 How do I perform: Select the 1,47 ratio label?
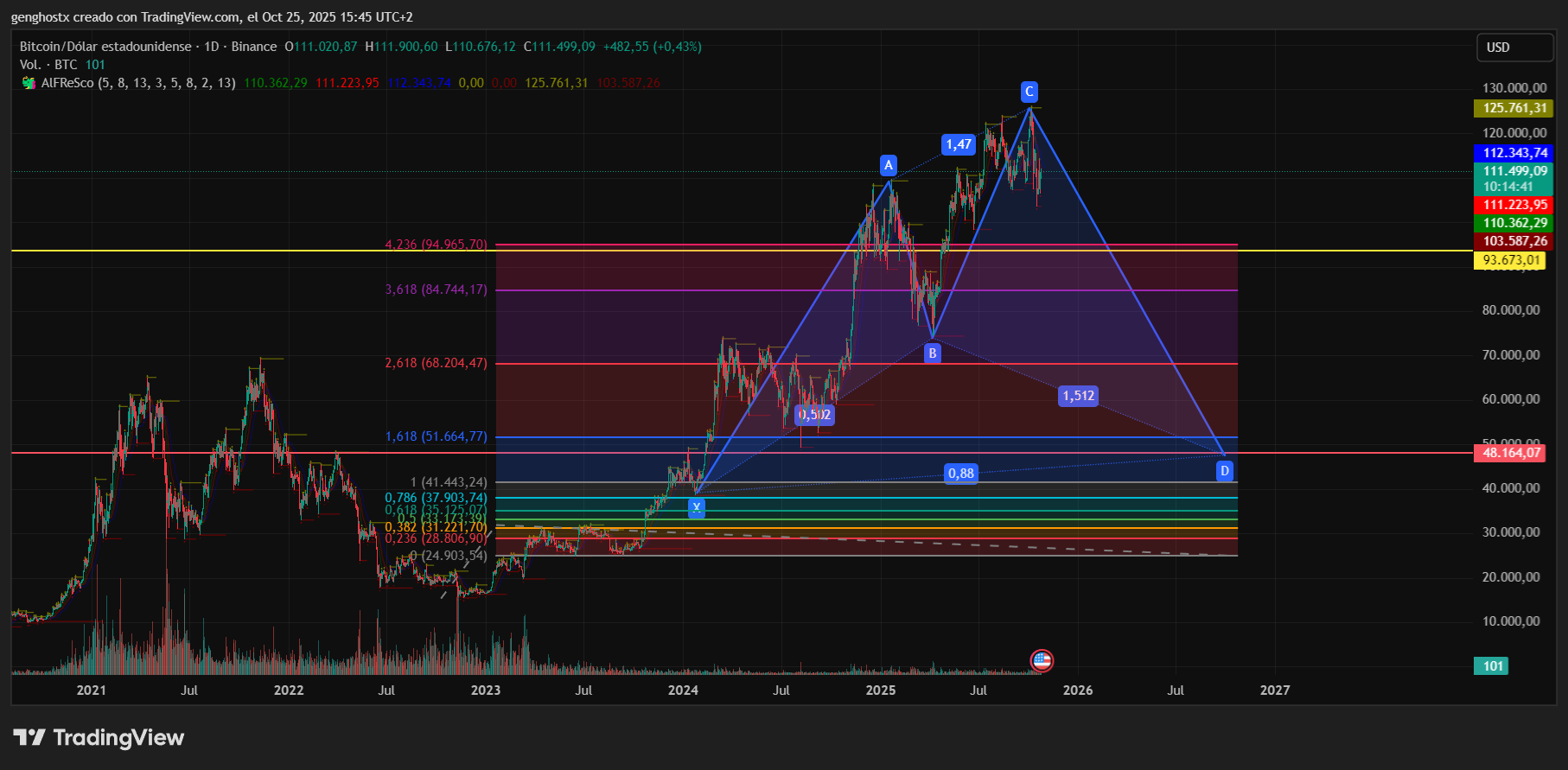(x=958, y=144)
